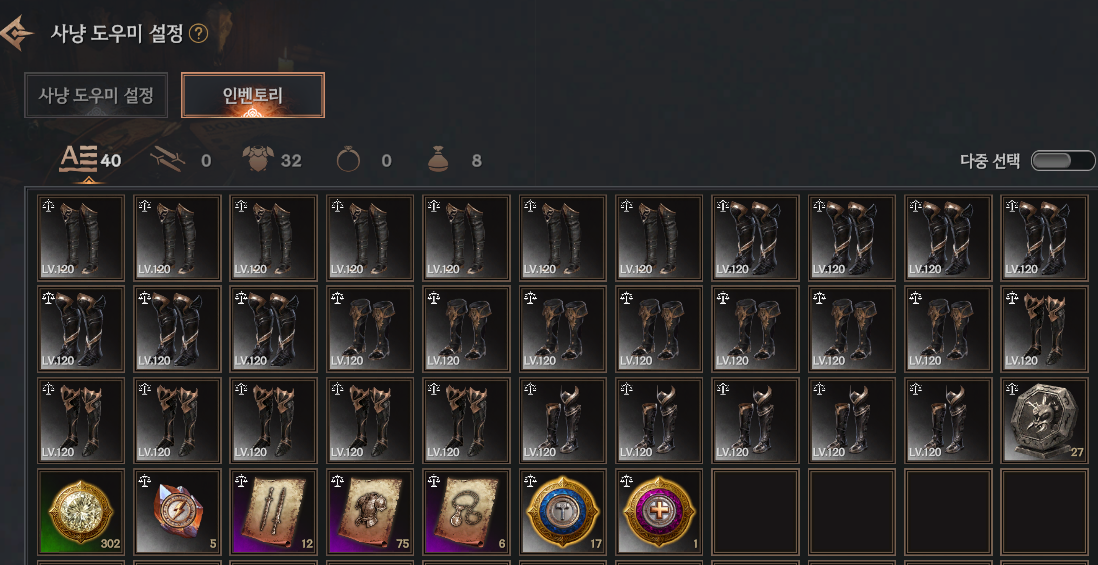Select the weapon scroll item with count 12

point(274,512)
